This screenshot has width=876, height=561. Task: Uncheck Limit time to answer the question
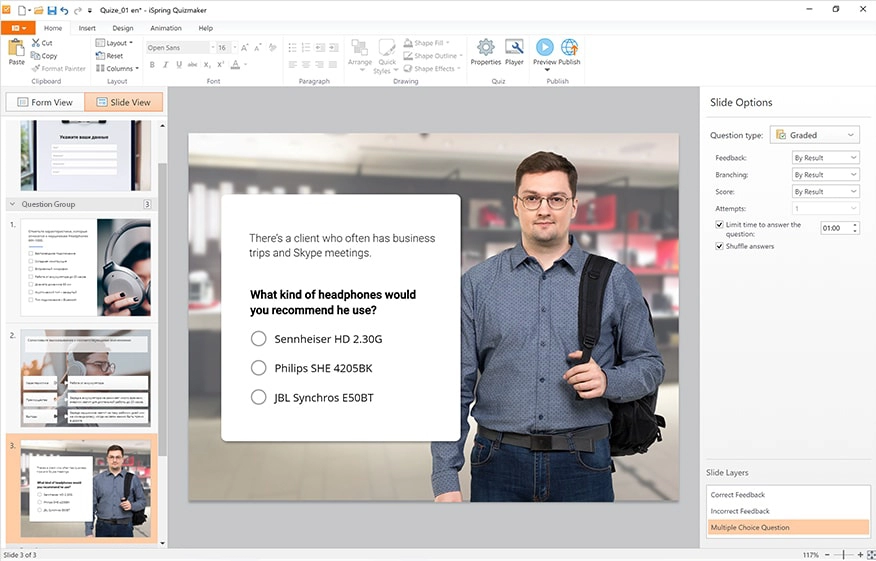719,225
